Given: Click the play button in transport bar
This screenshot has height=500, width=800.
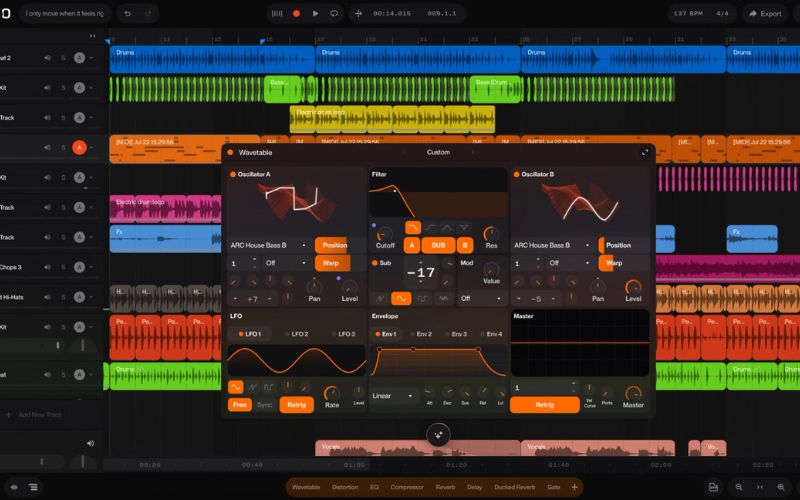Looking at the screenshot, I should (315, 14).
